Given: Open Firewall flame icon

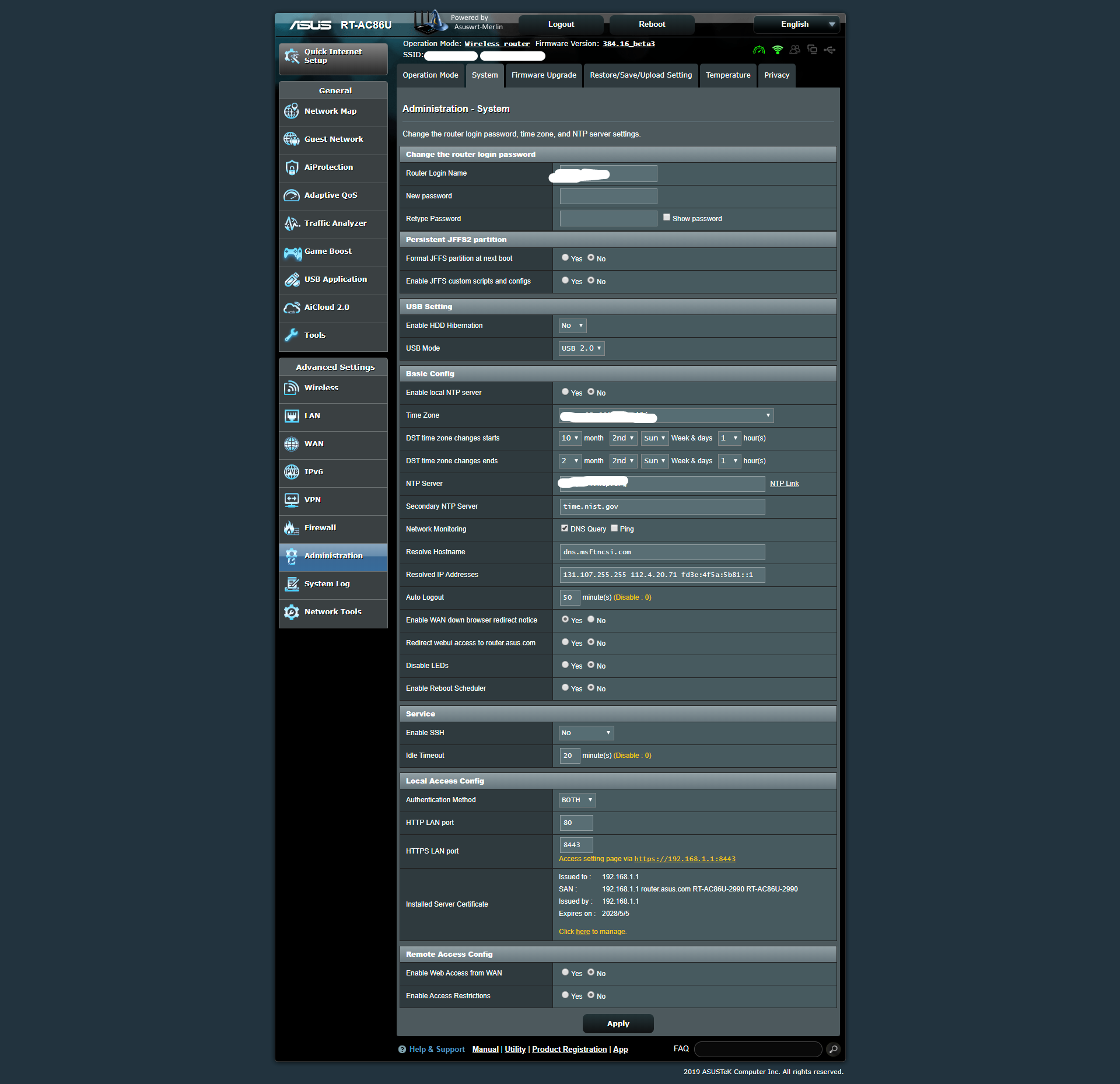Looking at the screenshot, I should (292, 528).
